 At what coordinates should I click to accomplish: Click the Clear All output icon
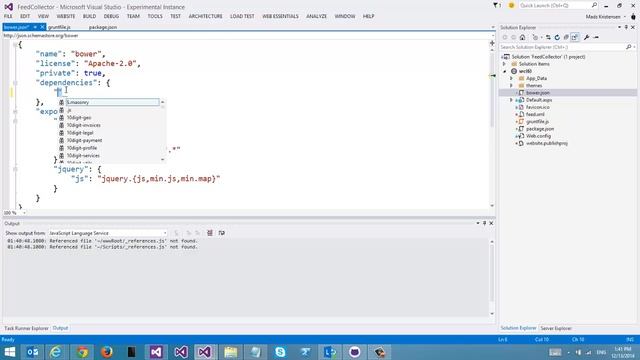[x=210, y=233]
